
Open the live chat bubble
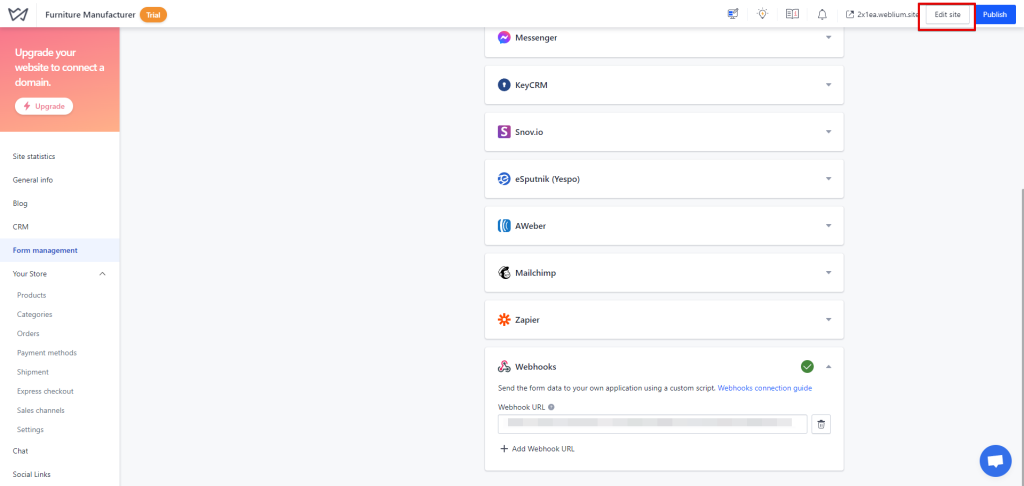[x=994, y=460]
